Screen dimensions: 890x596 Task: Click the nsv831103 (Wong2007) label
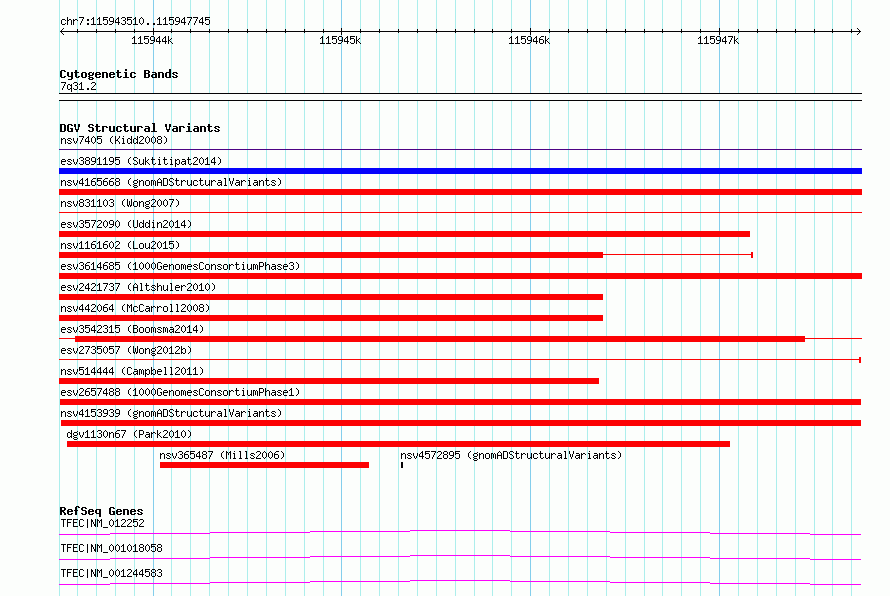[x=120, y=203]
